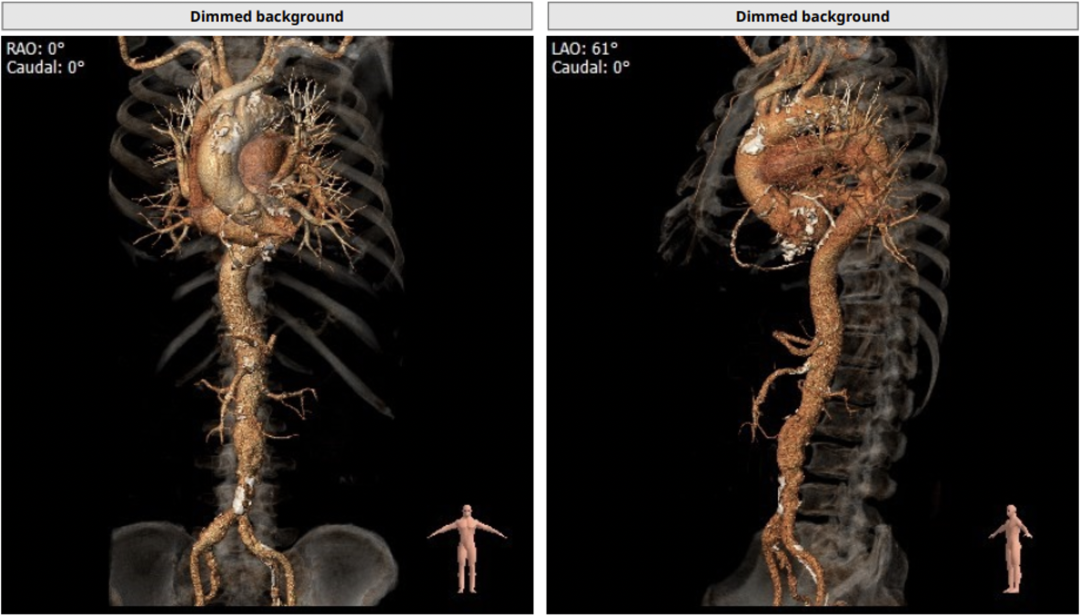Click the rotated human orientation figure in right view
This screenshot has height=616, width=1080.
point(1012,548)
